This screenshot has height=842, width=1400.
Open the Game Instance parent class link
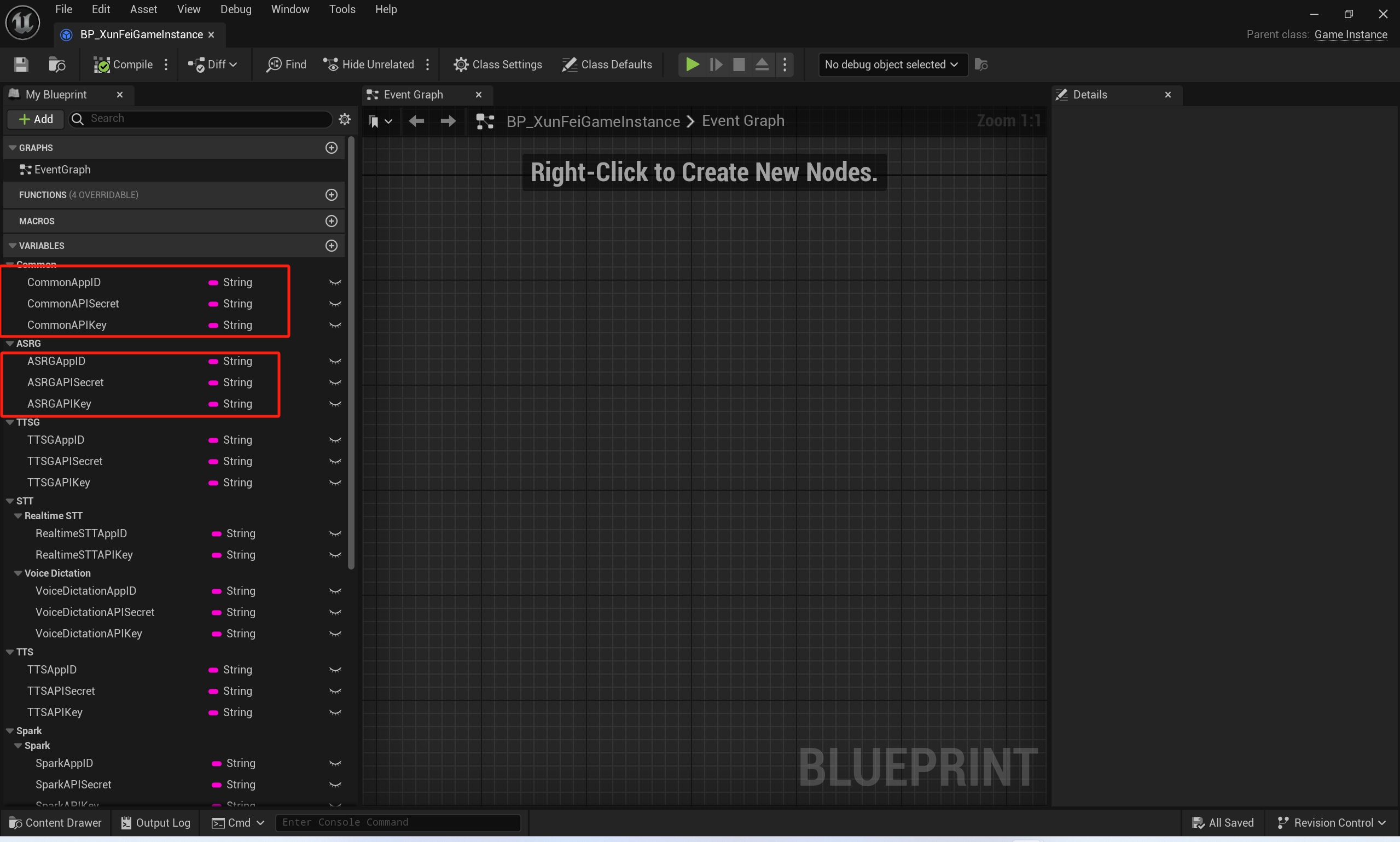[x=1350, y=34]
